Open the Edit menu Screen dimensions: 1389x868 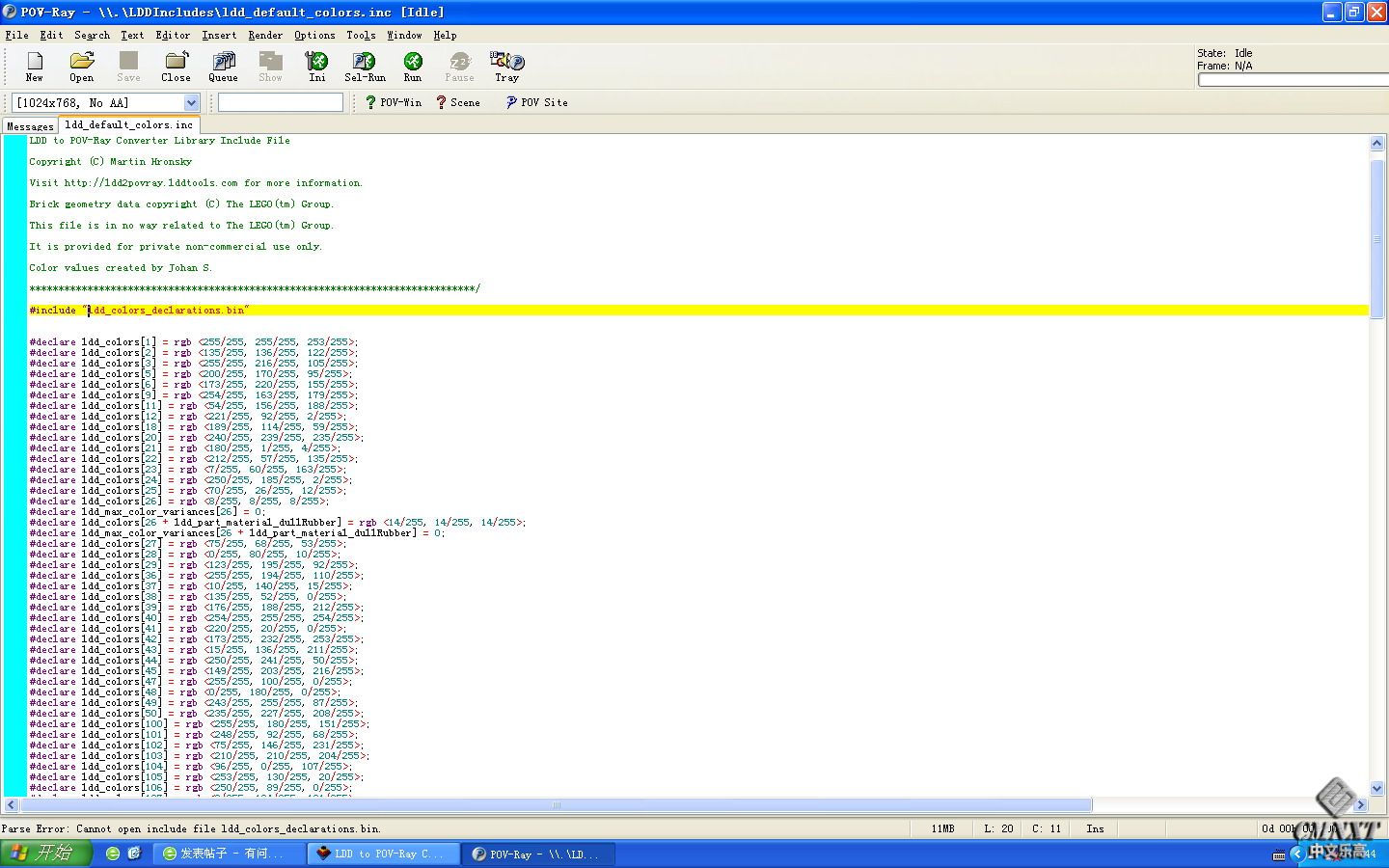[51, 35]
